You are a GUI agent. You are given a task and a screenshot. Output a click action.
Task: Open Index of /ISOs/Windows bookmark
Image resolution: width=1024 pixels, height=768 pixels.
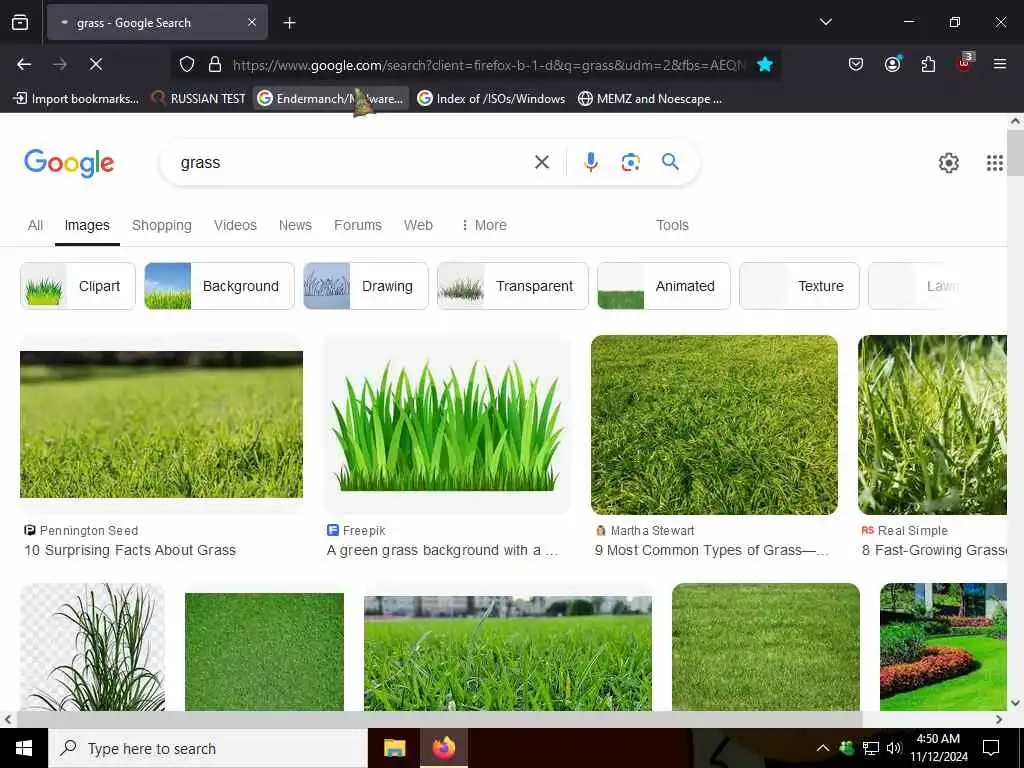[492, 99]
